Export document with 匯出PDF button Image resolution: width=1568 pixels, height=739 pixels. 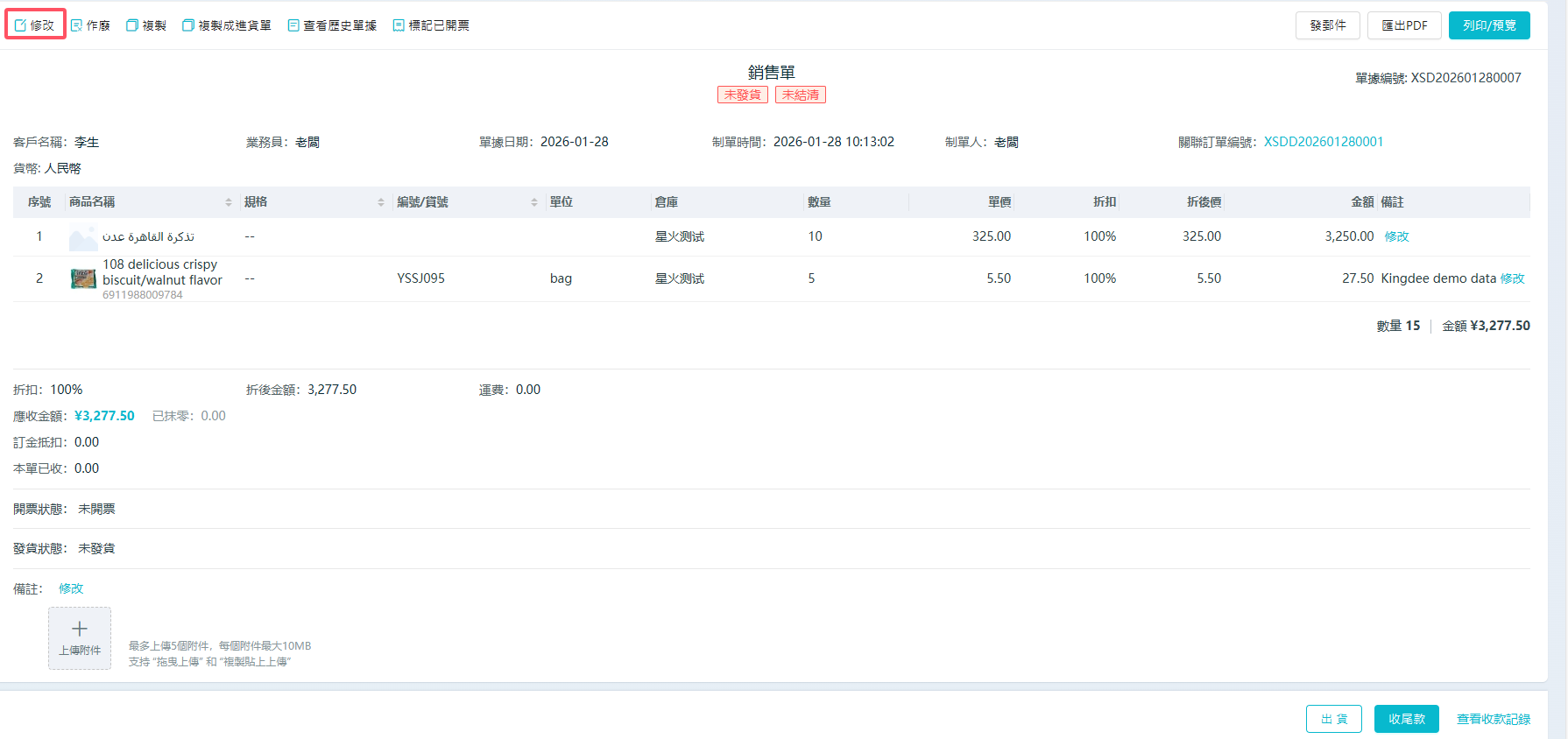(1404, 25)
